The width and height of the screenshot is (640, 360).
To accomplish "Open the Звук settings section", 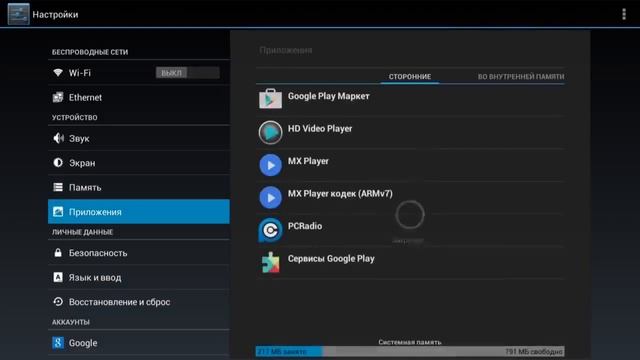I will [139, 138].
